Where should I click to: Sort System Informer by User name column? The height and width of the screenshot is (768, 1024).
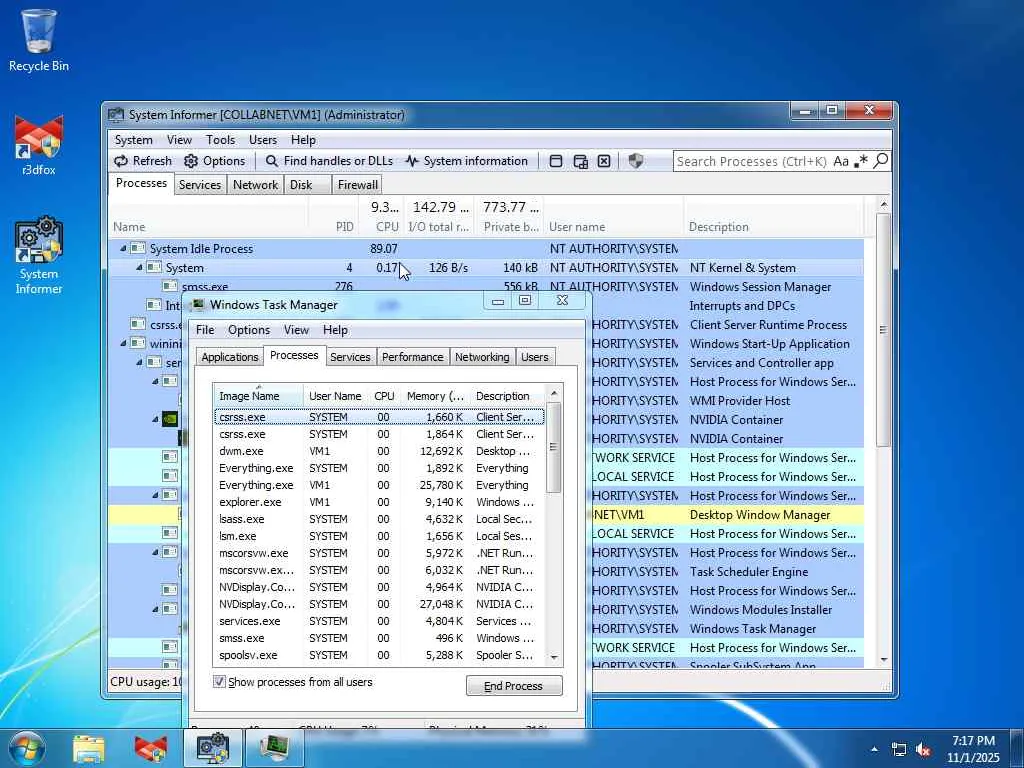coord(615,227)
